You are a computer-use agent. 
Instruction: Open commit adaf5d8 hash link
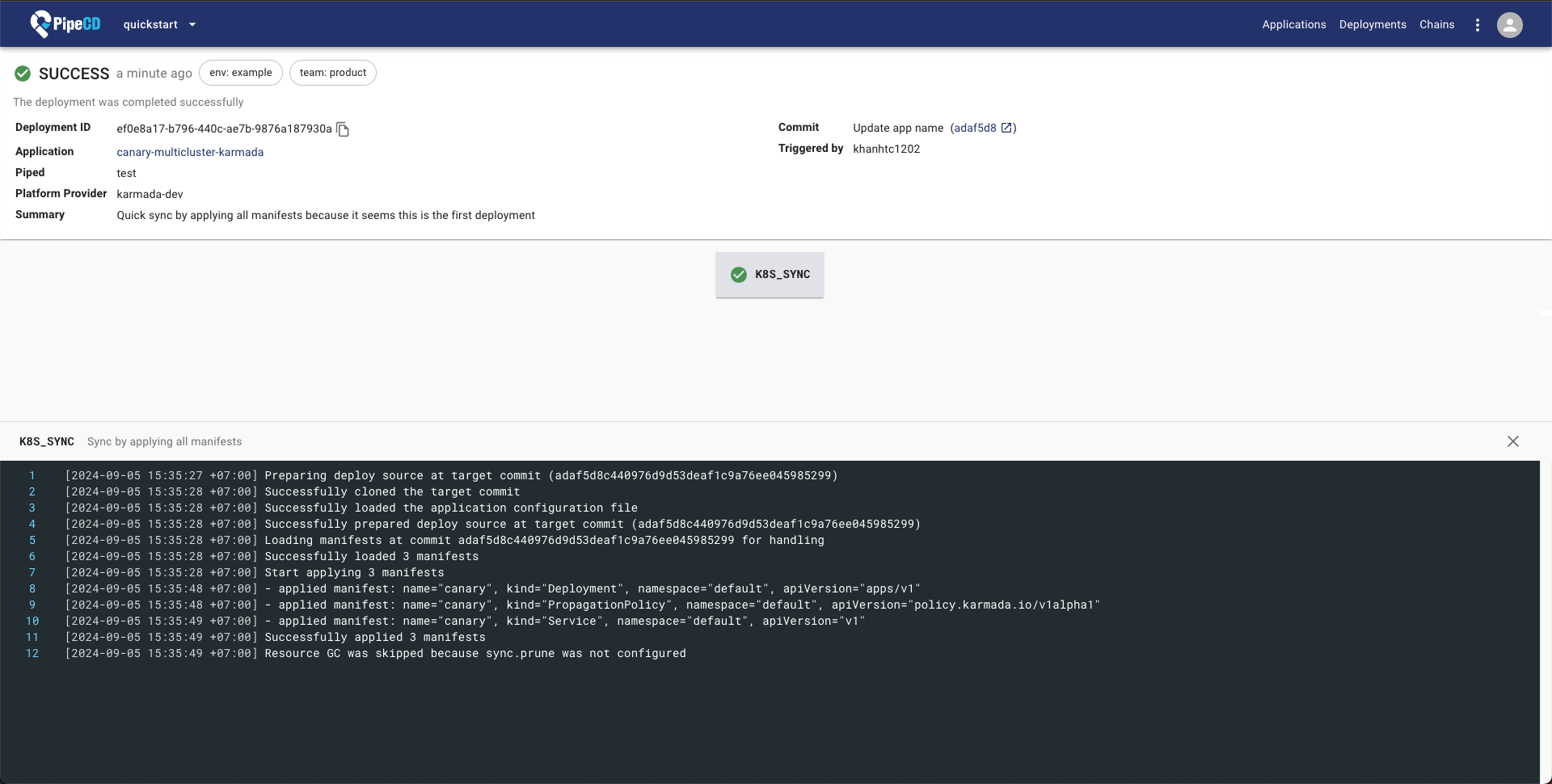point(975,128)
